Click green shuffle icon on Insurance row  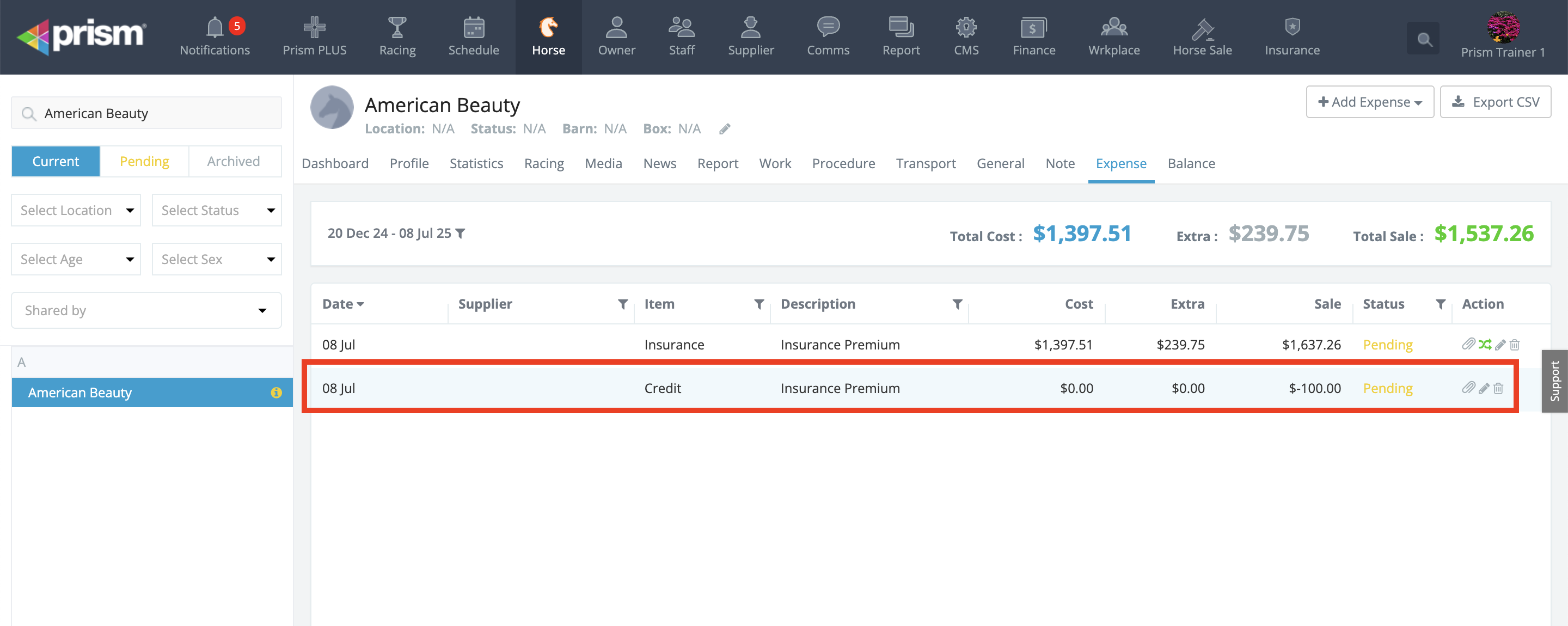coord(1485,345)
